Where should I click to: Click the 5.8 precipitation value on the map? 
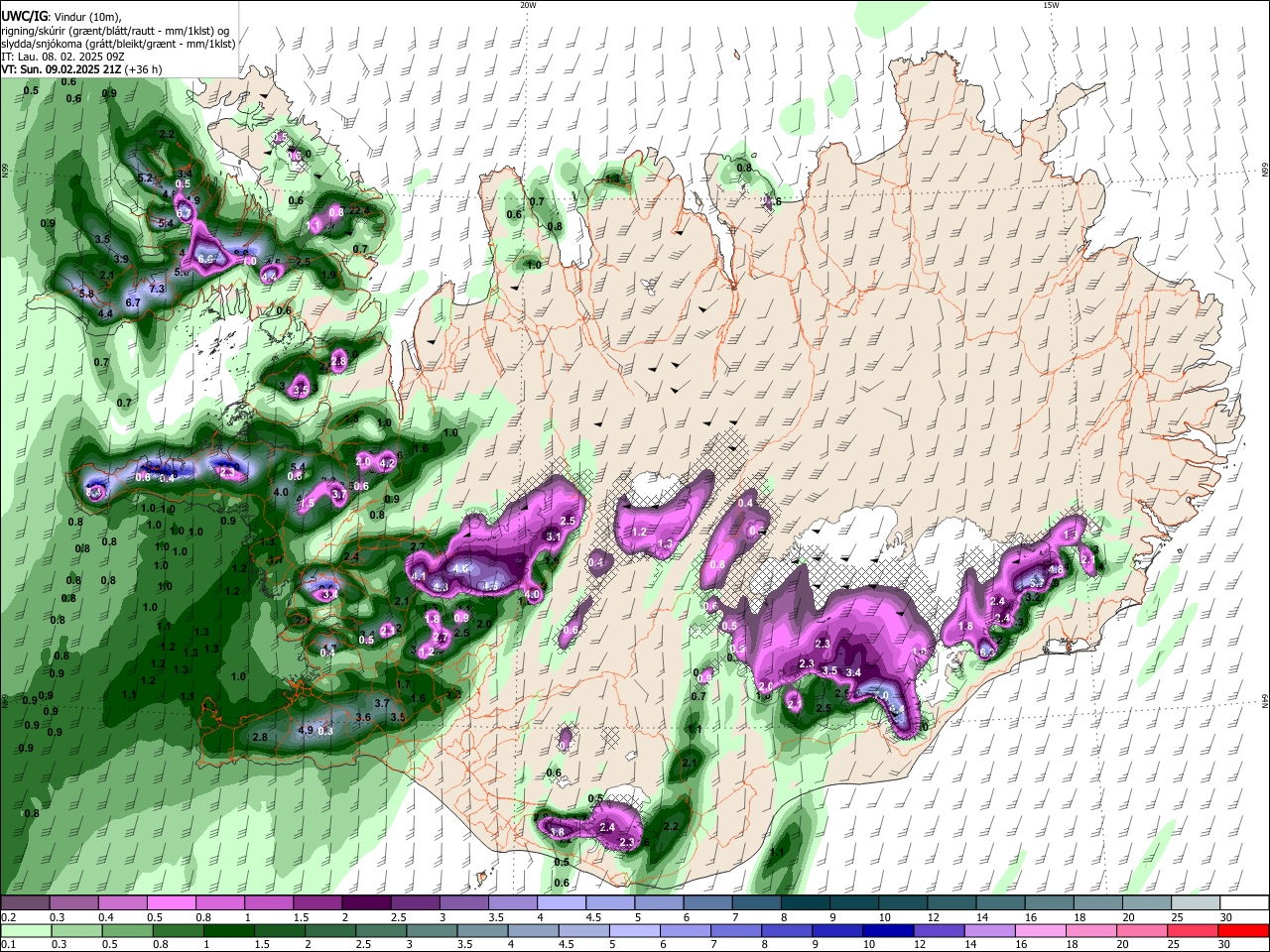(x=86, y=294)
